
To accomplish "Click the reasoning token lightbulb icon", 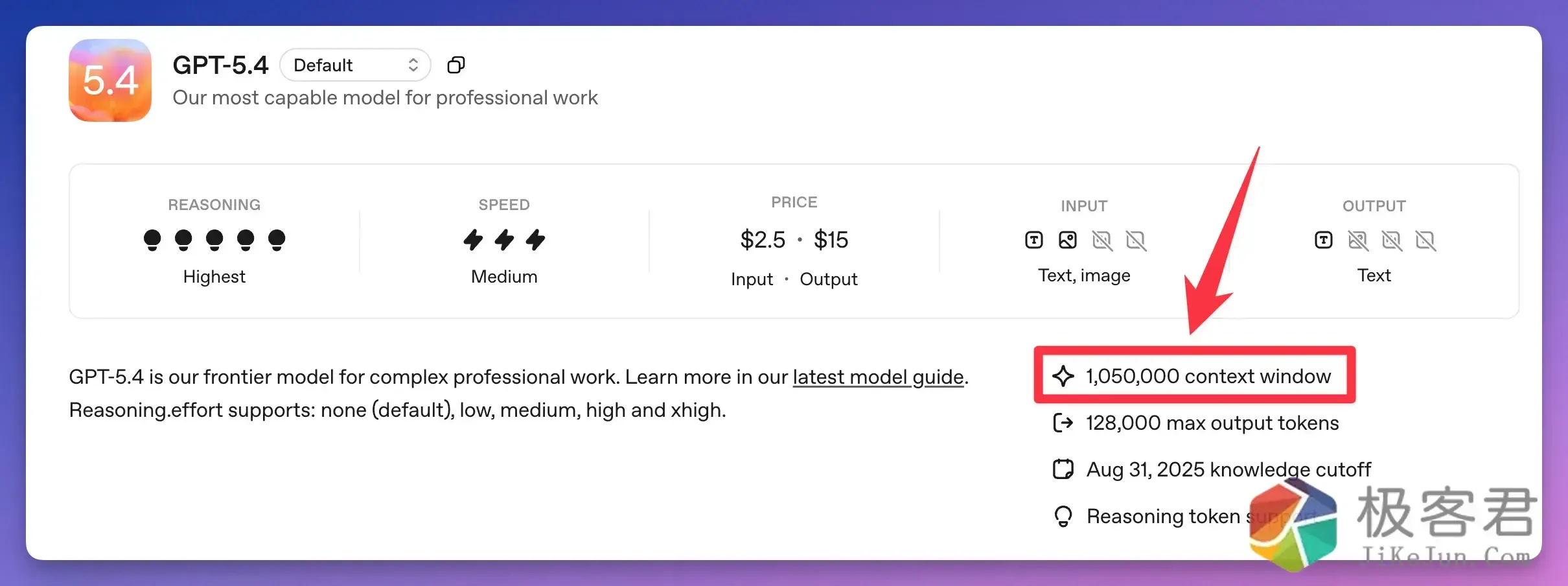I will pyautogui.click(x=1063, y=516).
